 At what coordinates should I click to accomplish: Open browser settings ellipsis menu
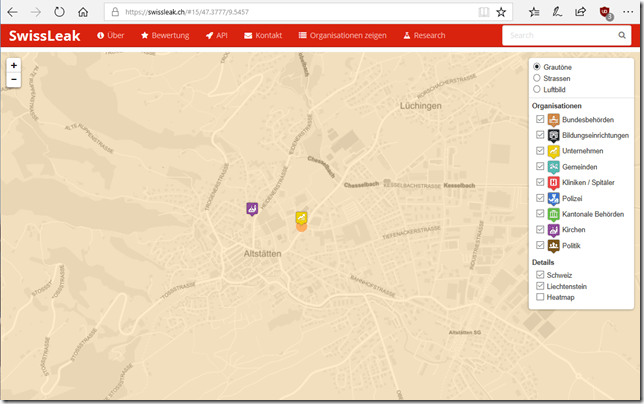pos(630,12)
